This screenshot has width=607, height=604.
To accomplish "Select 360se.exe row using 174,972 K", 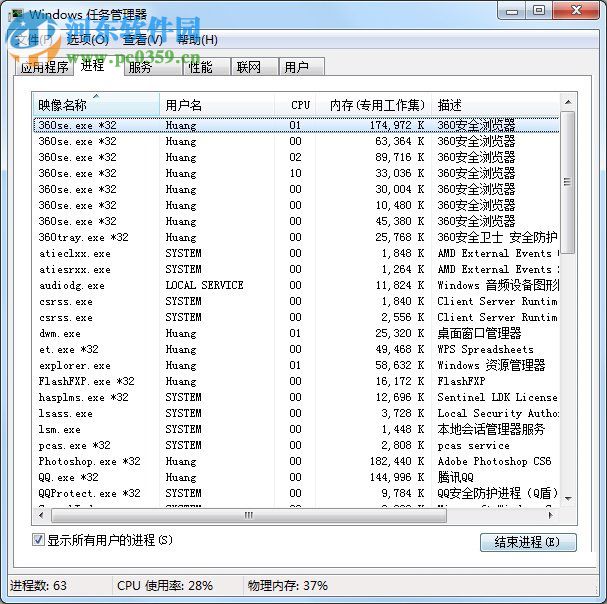I will coord(296,125).
